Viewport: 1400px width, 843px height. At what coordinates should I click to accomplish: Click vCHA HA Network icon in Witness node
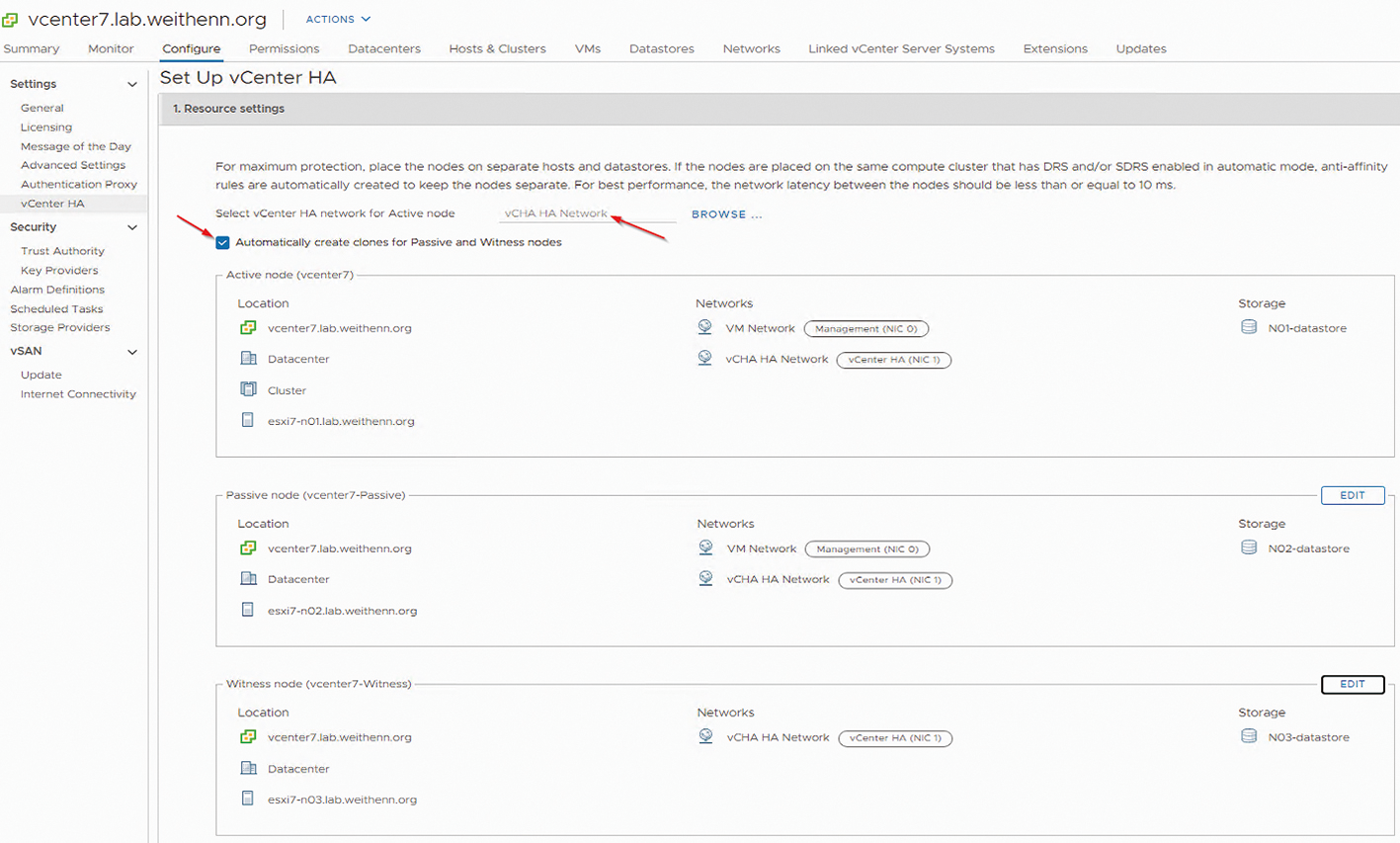[x=705, y=736]
